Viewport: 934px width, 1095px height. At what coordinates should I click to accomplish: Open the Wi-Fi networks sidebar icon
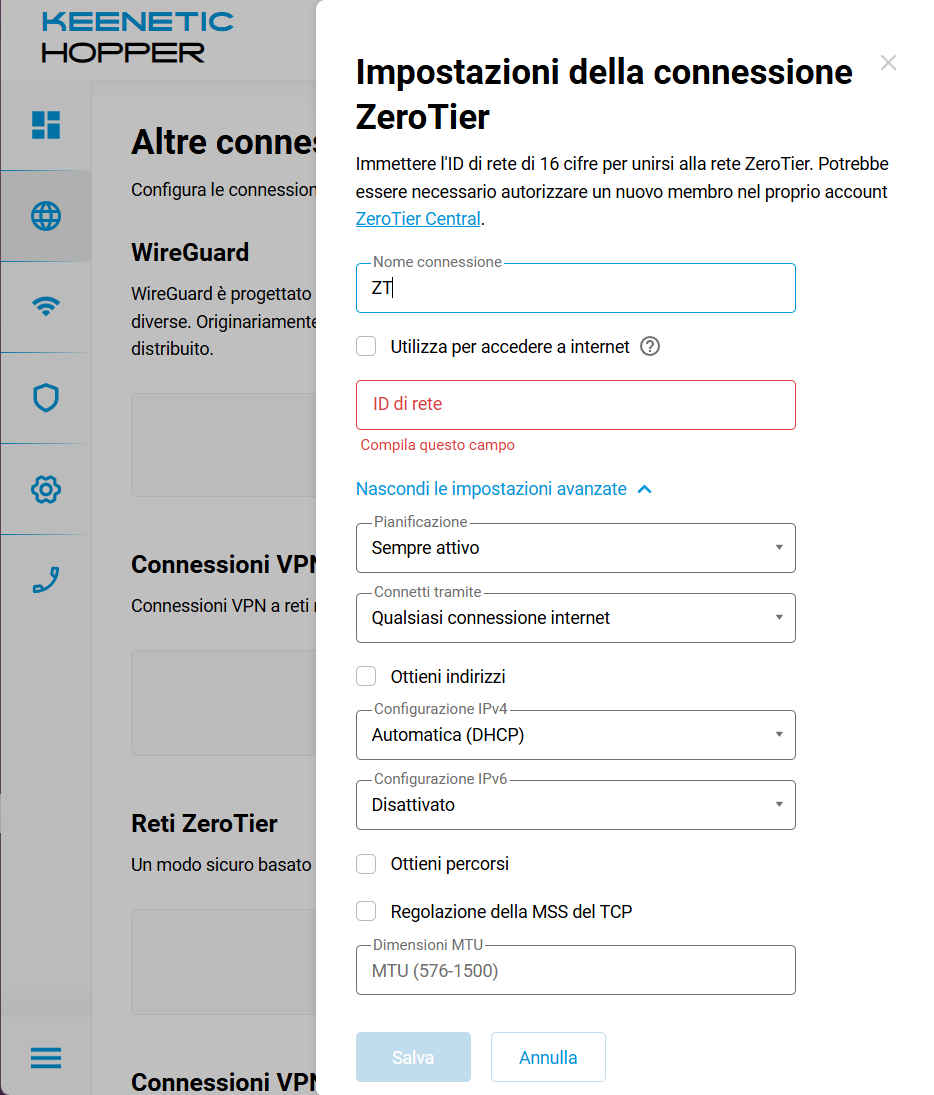pos(46,307)
